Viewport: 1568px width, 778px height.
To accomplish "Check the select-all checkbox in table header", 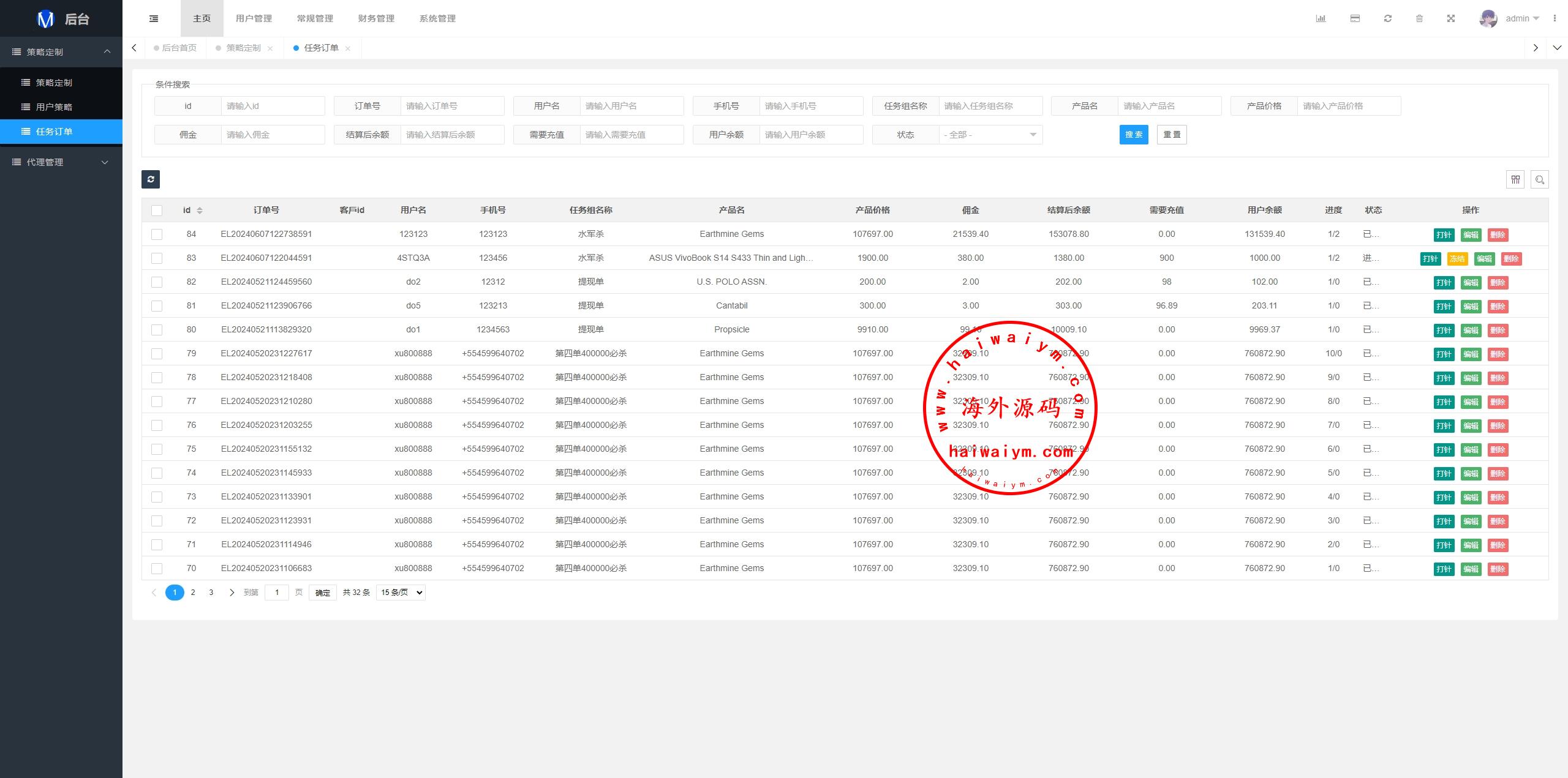I will click(x=157, y=211).
